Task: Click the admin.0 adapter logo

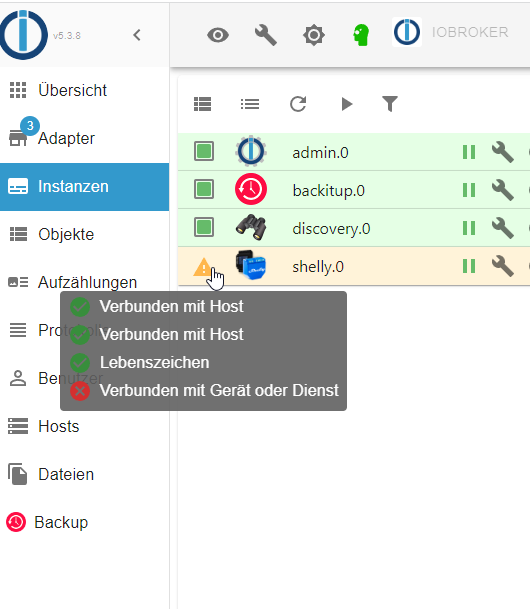Action: click(x=251, y=151)
